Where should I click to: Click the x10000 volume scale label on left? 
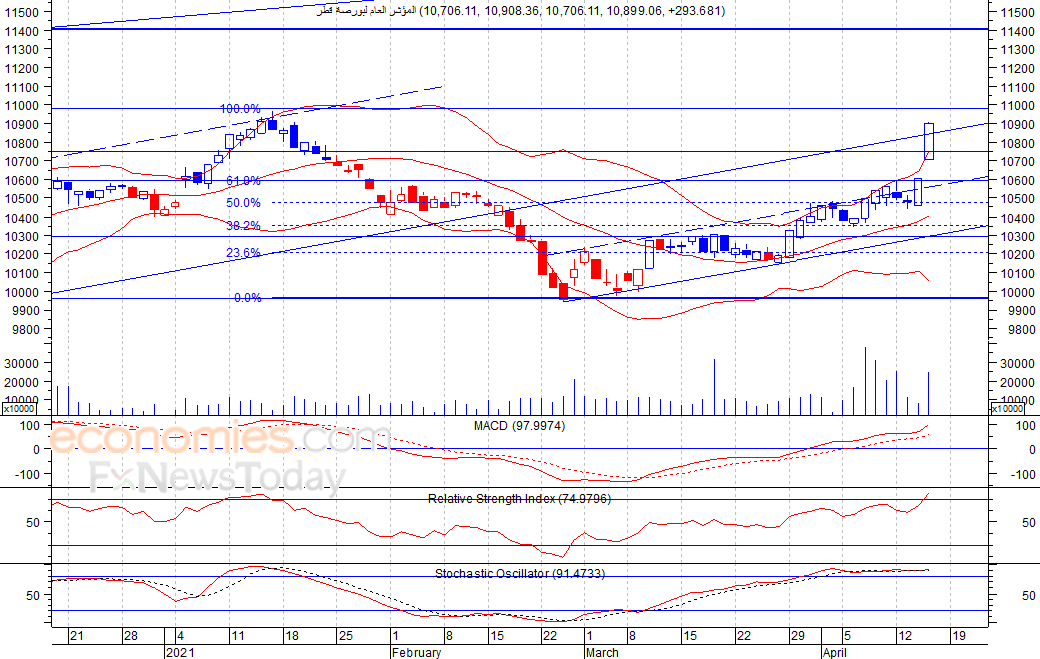pyautogui.click(x=21, y=408)
